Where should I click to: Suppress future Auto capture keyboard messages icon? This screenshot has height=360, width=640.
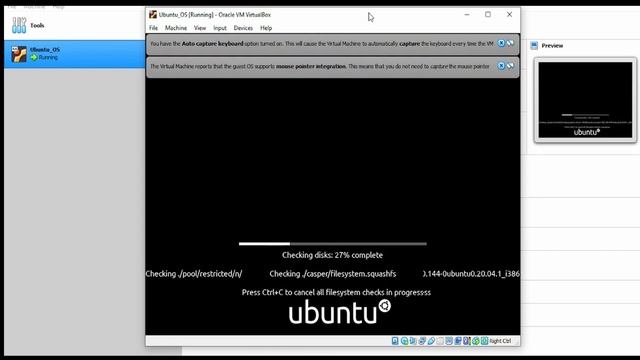510,43
